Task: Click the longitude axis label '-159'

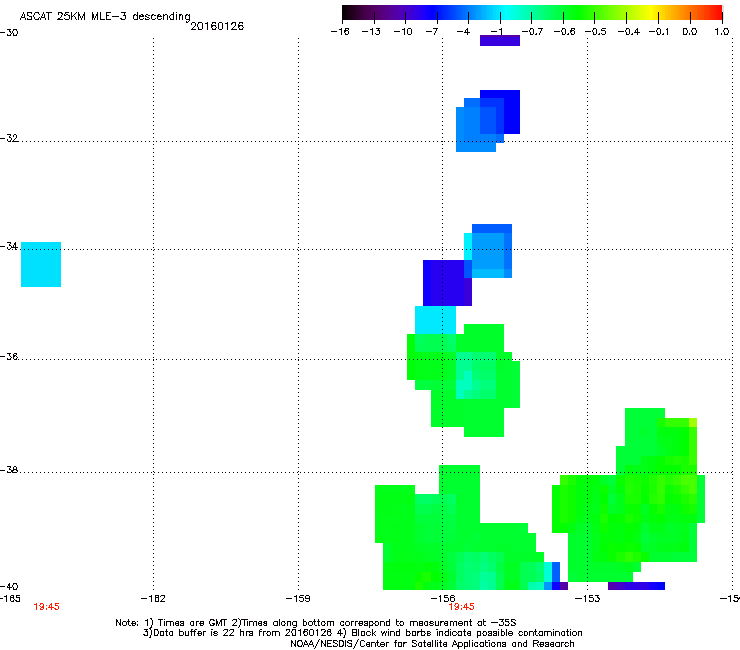Action: 298,599
